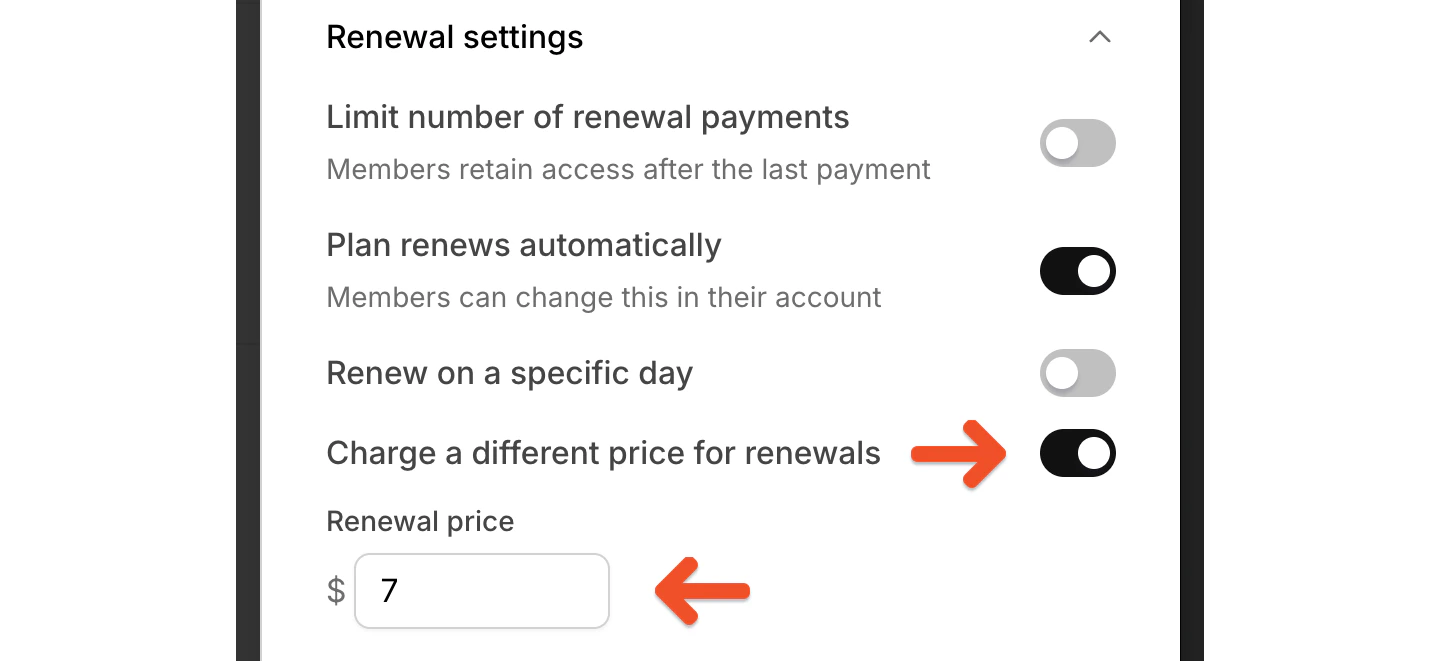
Task: Click the chevron next to Renewal settings
Action: click(x=1100, y=37)
